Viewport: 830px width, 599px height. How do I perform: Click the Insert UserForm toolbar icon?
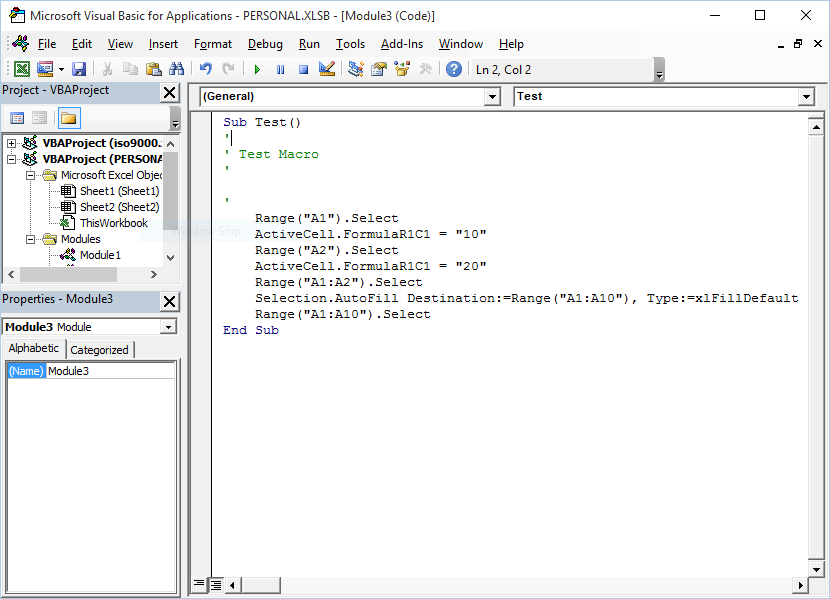(x=45, y=69)
